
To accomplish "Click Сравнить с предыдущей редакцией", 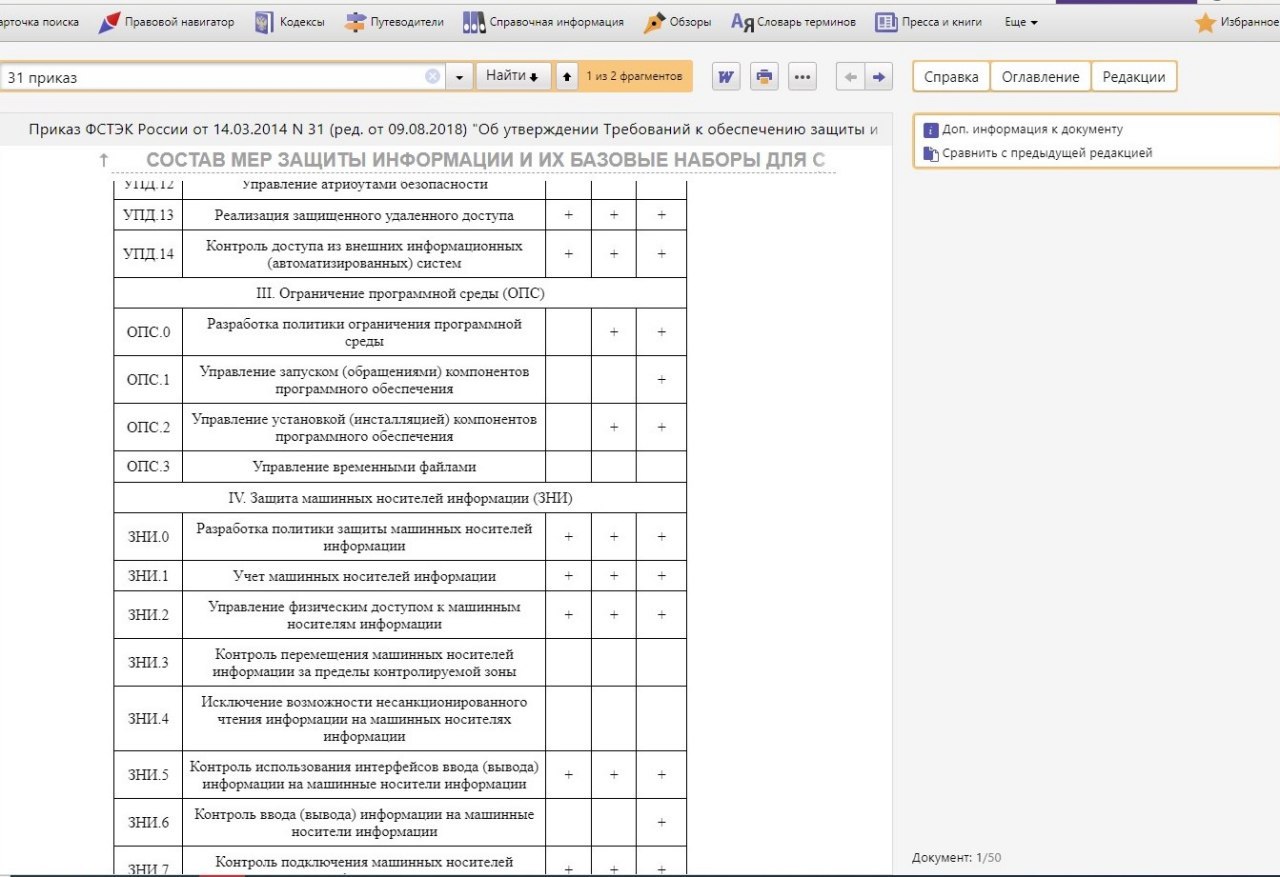I will (x=1038, y=153).
